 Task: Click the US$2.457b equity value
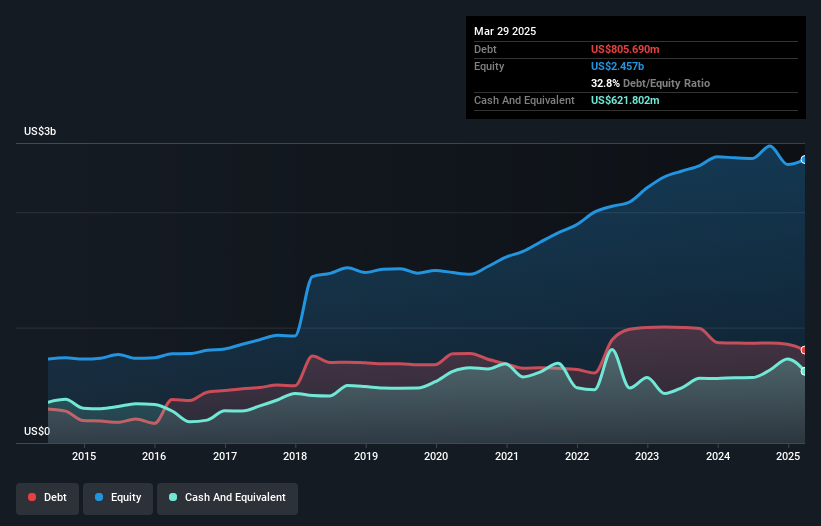coord(617,66)
